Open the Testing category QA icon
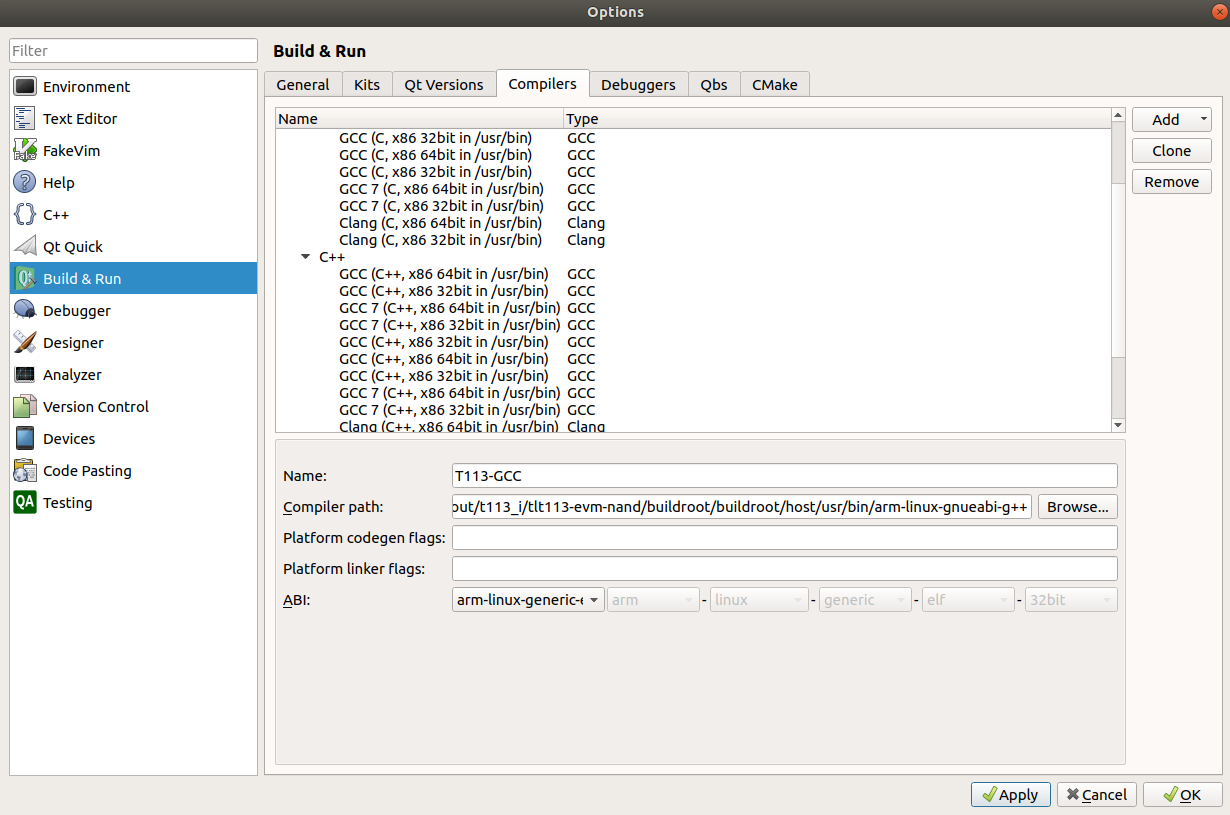 (26, 503)
